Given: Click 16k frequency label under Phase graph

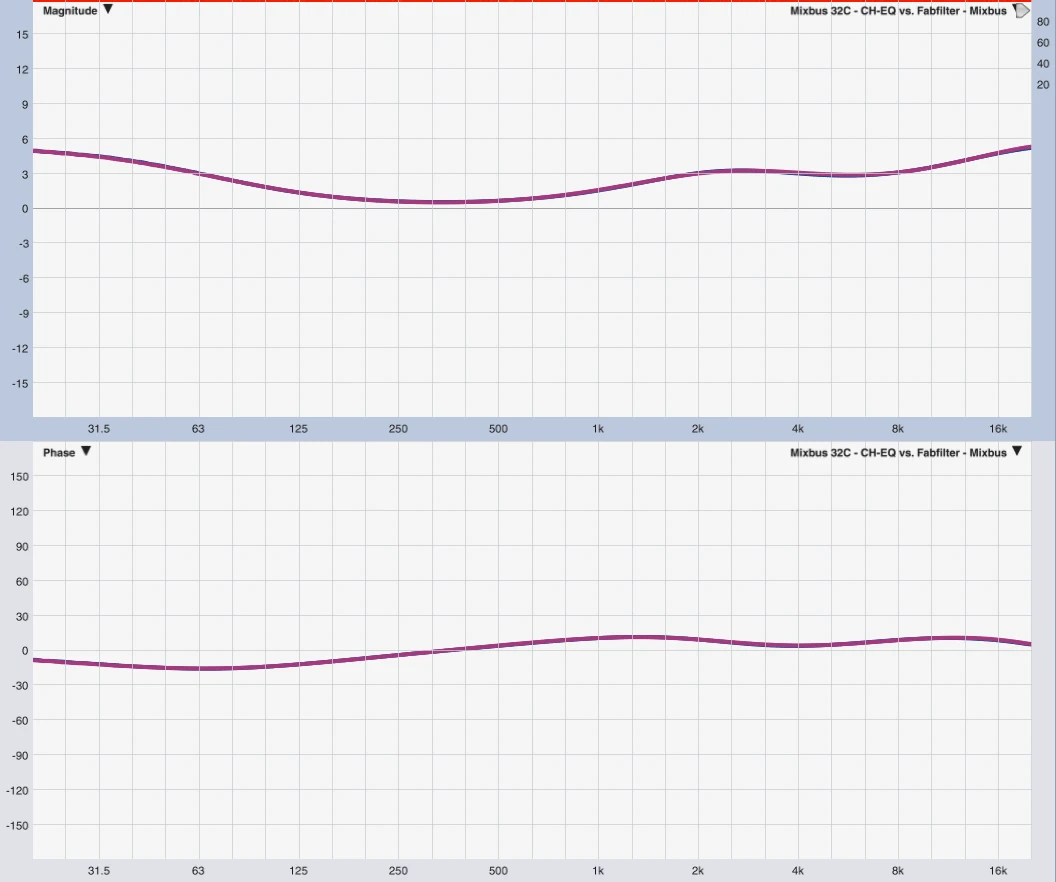Looking at the screenshot, I should coord(997,872).
